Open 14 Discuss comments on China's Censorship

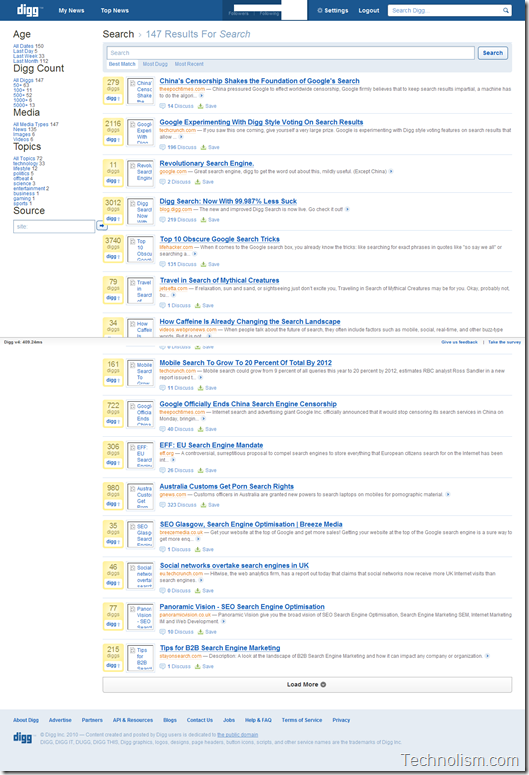[176, 106]
